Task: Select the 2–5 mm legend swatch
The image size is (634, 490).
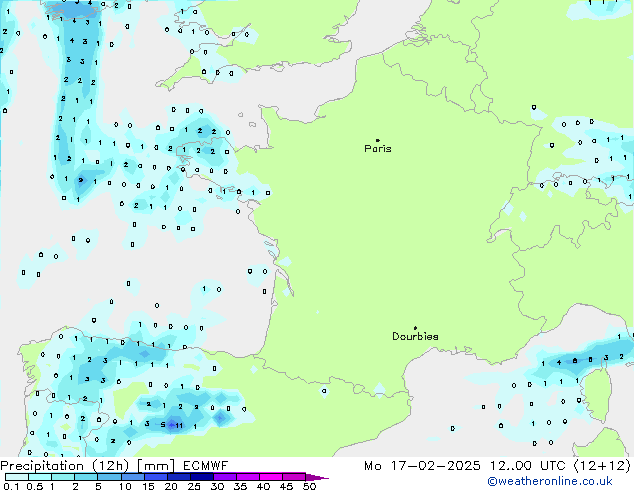Action: click(86, 477)
